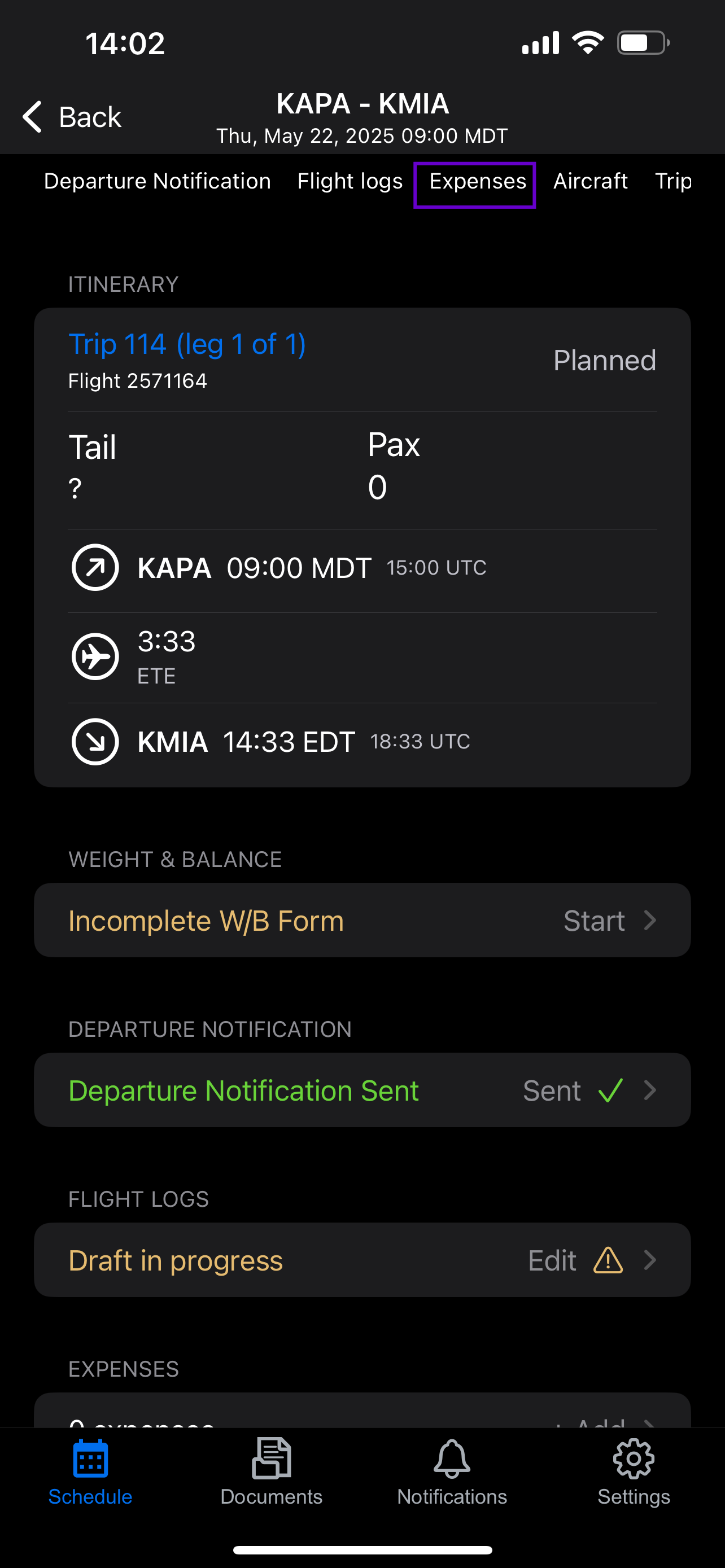Image resolution: width=725 pixels, height=1568 pixels.
Task: Tap Start on the W/B form
Action: point(594,921)
